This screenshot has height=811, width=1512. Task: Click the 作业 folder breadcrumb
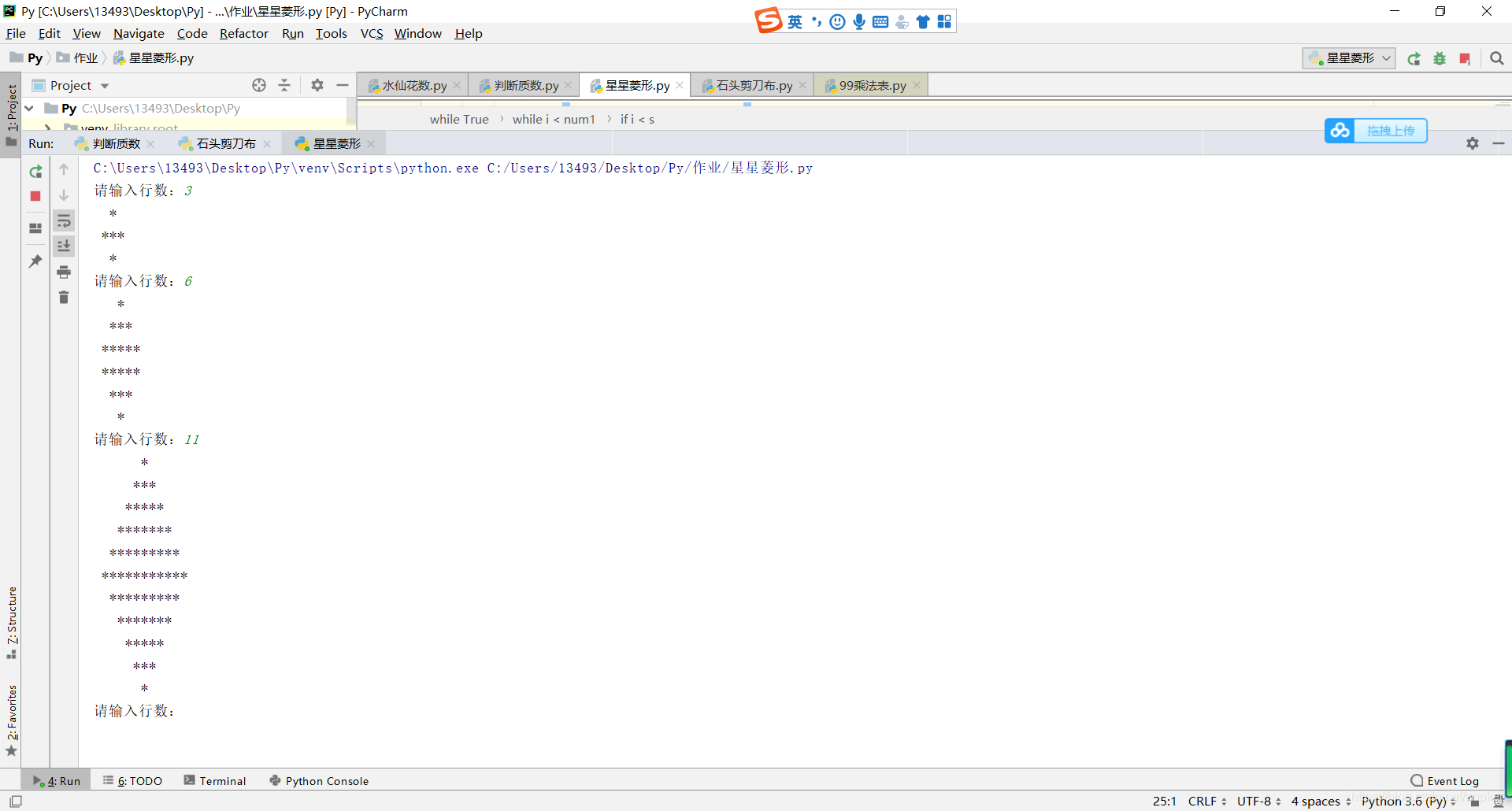coord(78,58)
